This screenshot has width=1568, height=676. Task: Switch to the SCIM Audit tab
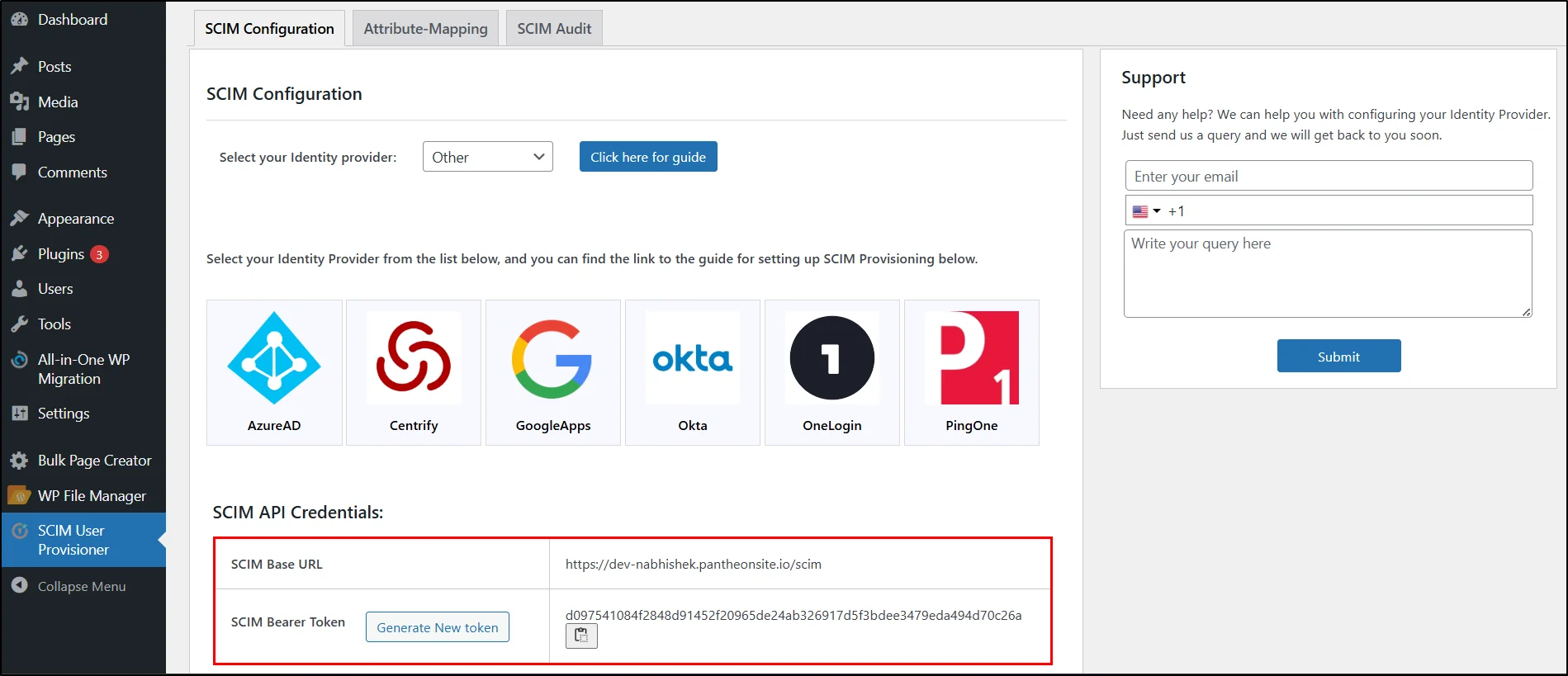click(554, 28)
